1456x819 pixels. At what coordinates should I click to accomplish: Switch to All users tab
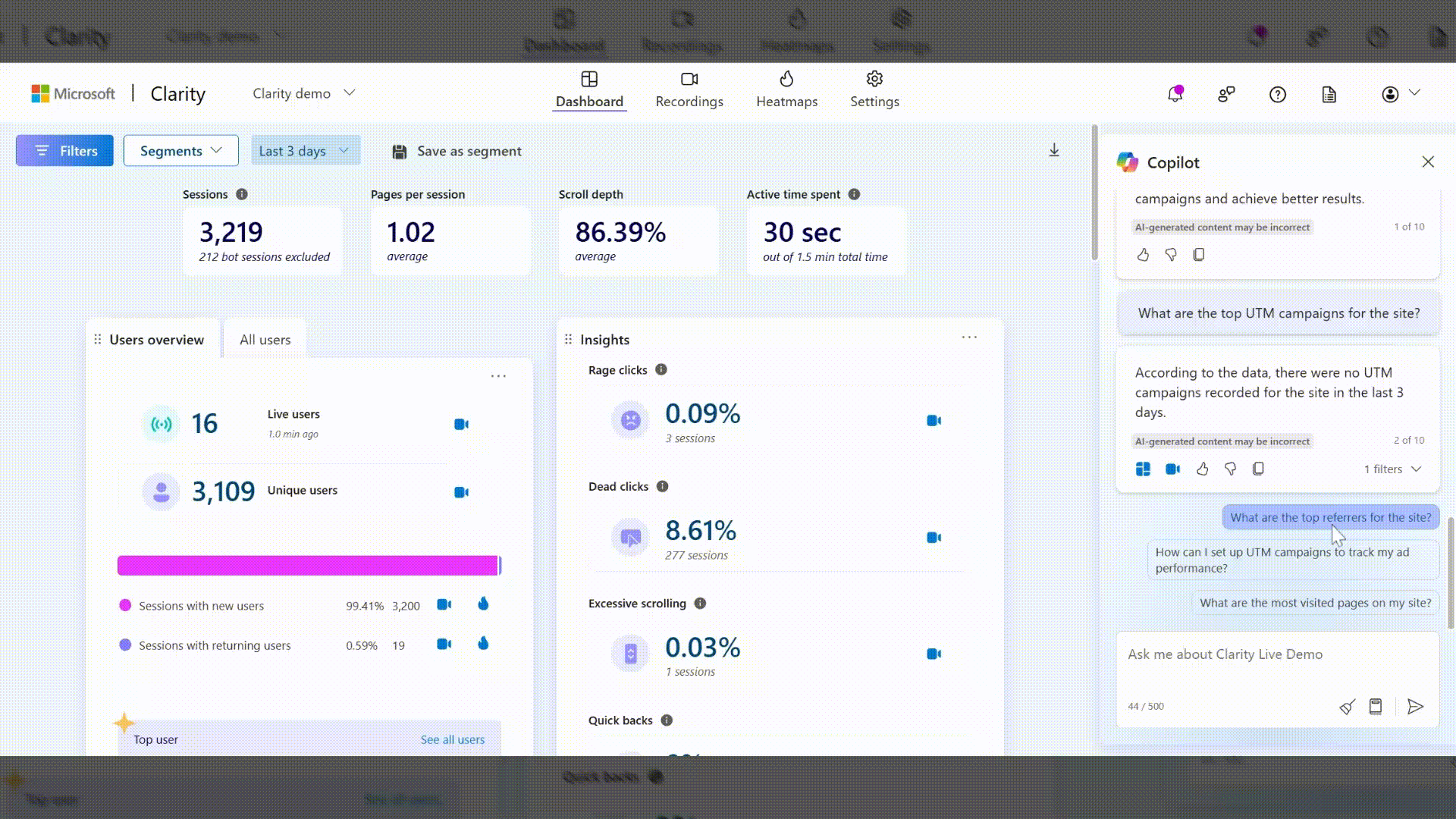[x=265, y=339]
